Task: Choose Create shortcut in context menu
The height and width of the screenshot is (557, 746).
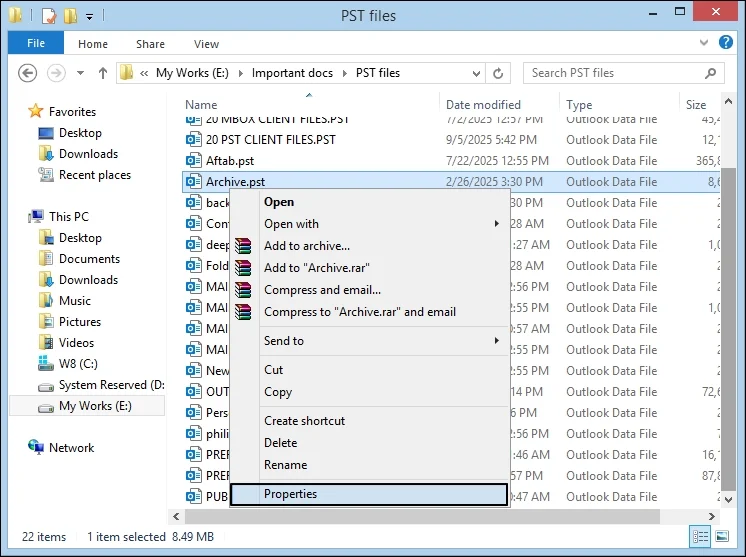Action: click(x=369, y=420)
